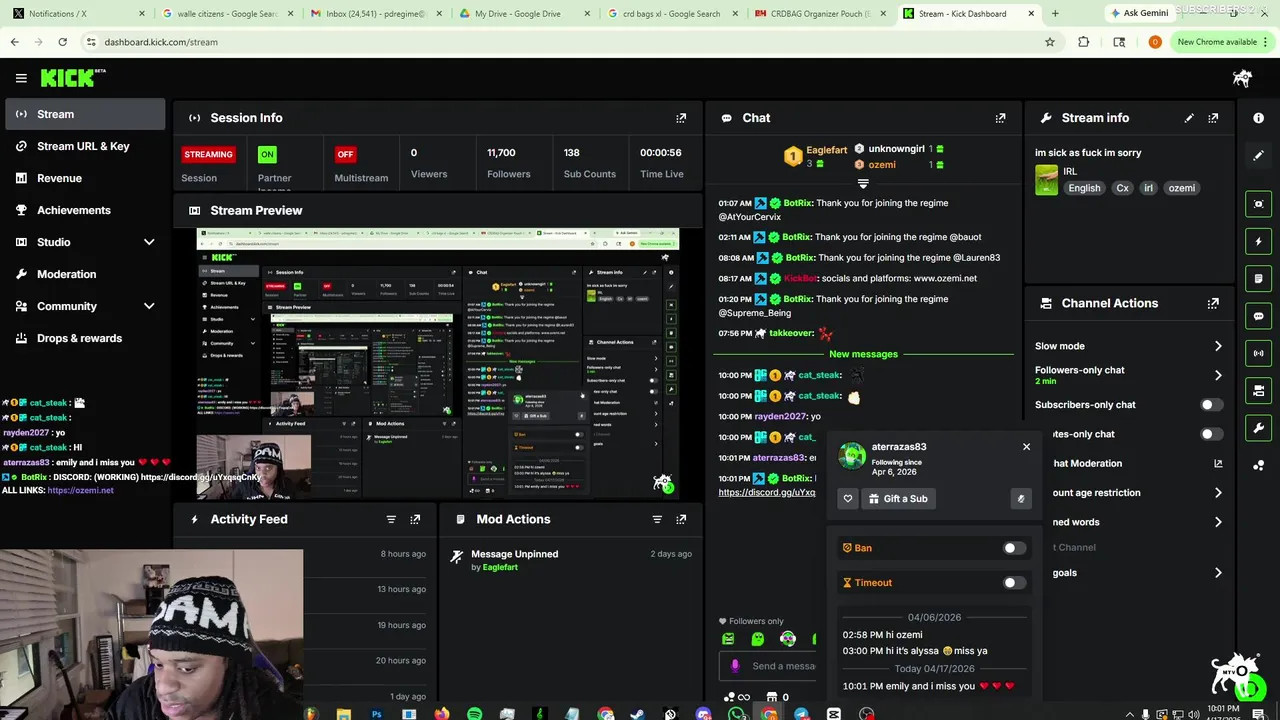Toggle the lightning bolt widget in right toolbar
This screenshot has width=1280, height=720.
1258,241
